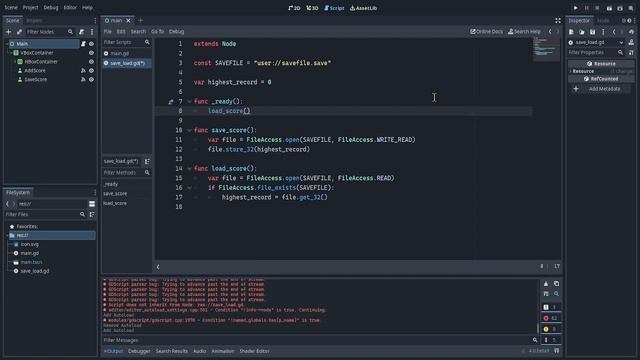The width and height of the screenshot is (640, 360).
Task: Toggle standard messages filter in output
Action: tap(551, 307)
